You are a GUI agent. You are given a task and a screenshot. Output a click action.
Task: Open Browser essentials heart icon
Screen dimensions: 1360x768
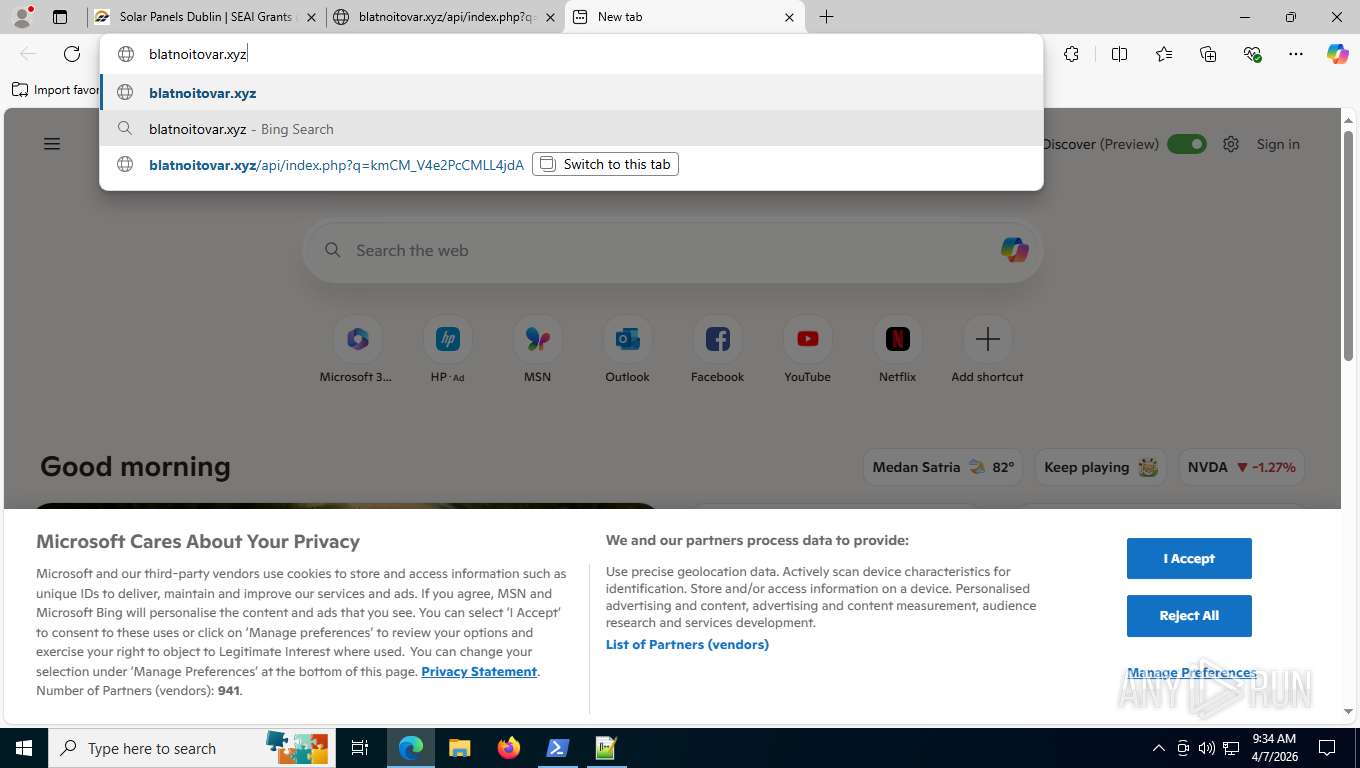1252,54
